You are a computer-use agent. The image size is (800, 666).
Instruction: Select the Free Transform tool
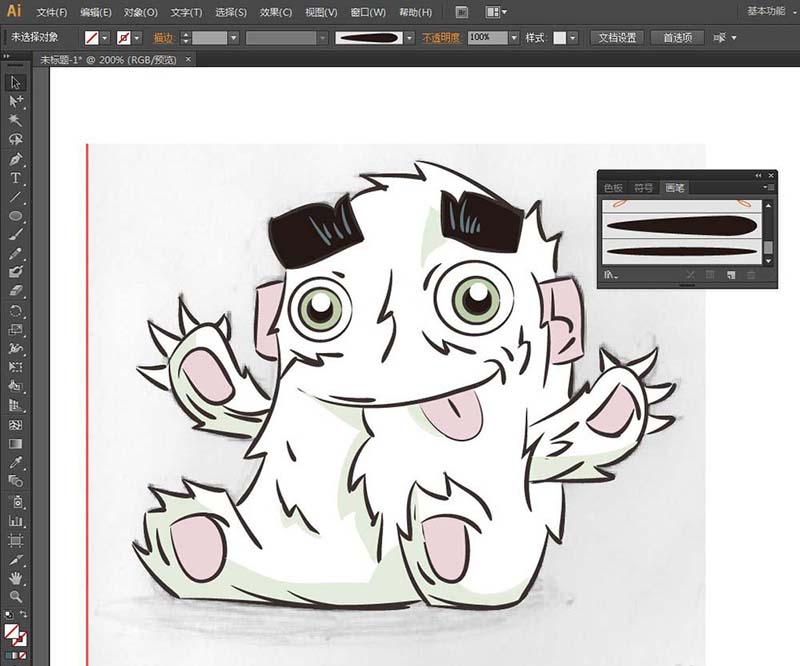(15, 367)
